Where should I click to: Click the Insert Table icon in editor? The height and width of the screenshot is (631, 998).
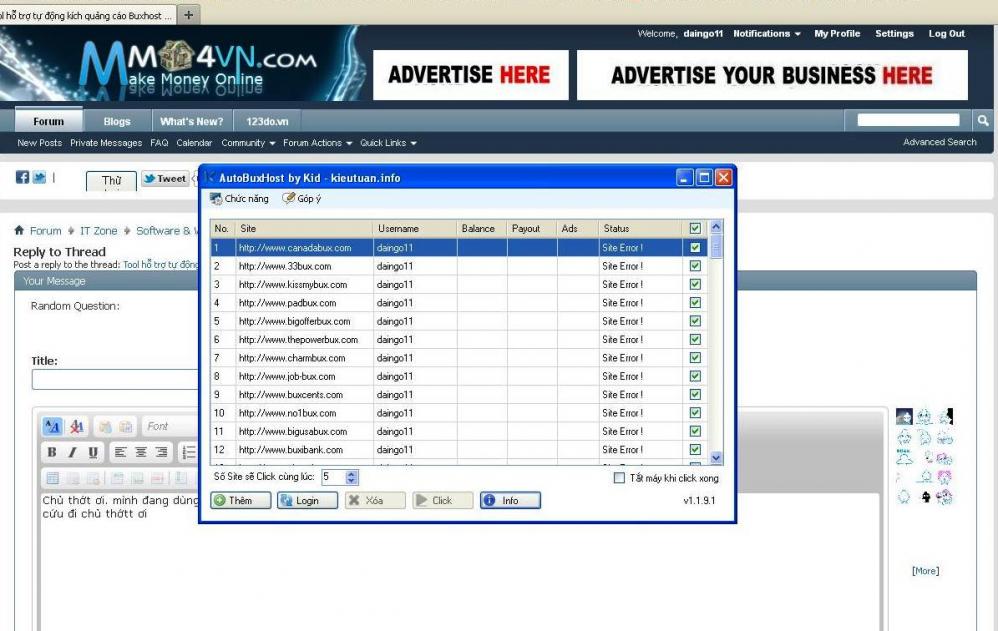(53, 478)
